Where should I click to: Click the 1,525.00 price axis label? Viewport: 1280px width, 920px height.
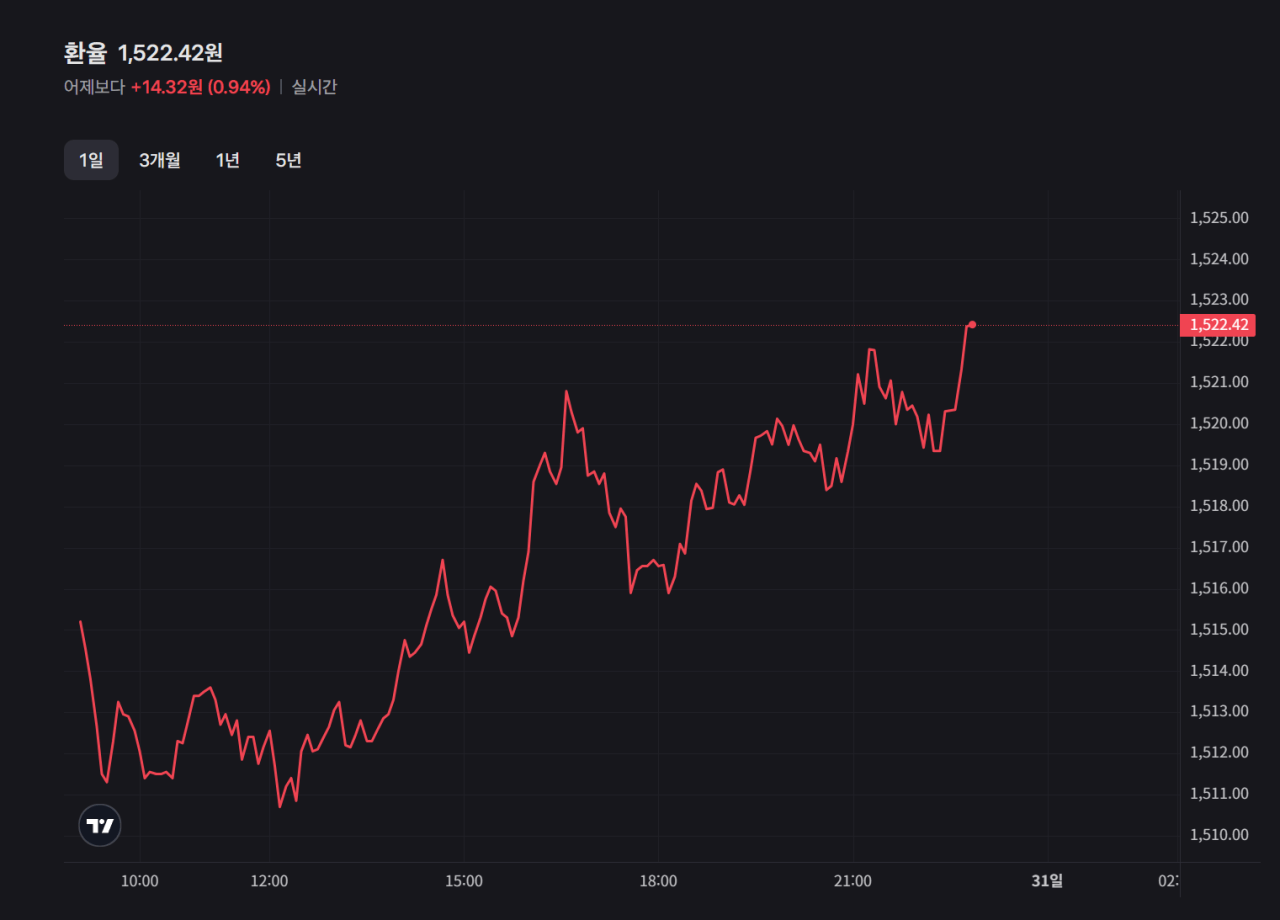[x=1219, y=218]
